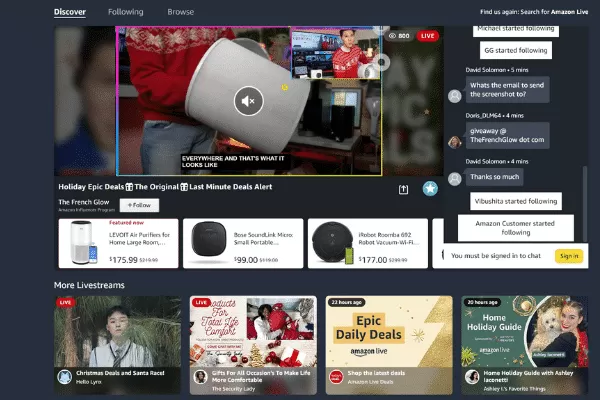The image size is (600, 400).
Task: Click the LIVE badge on the video
Action: pos(427,36)
